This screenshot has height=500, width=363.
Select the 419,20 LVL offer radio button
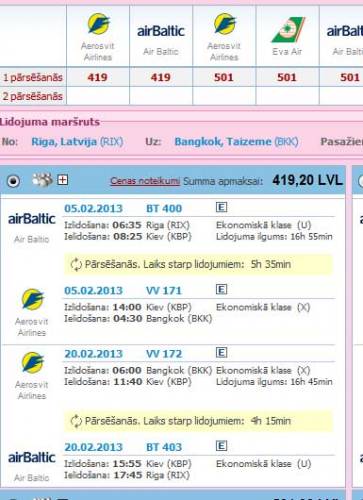coord(13,181)
